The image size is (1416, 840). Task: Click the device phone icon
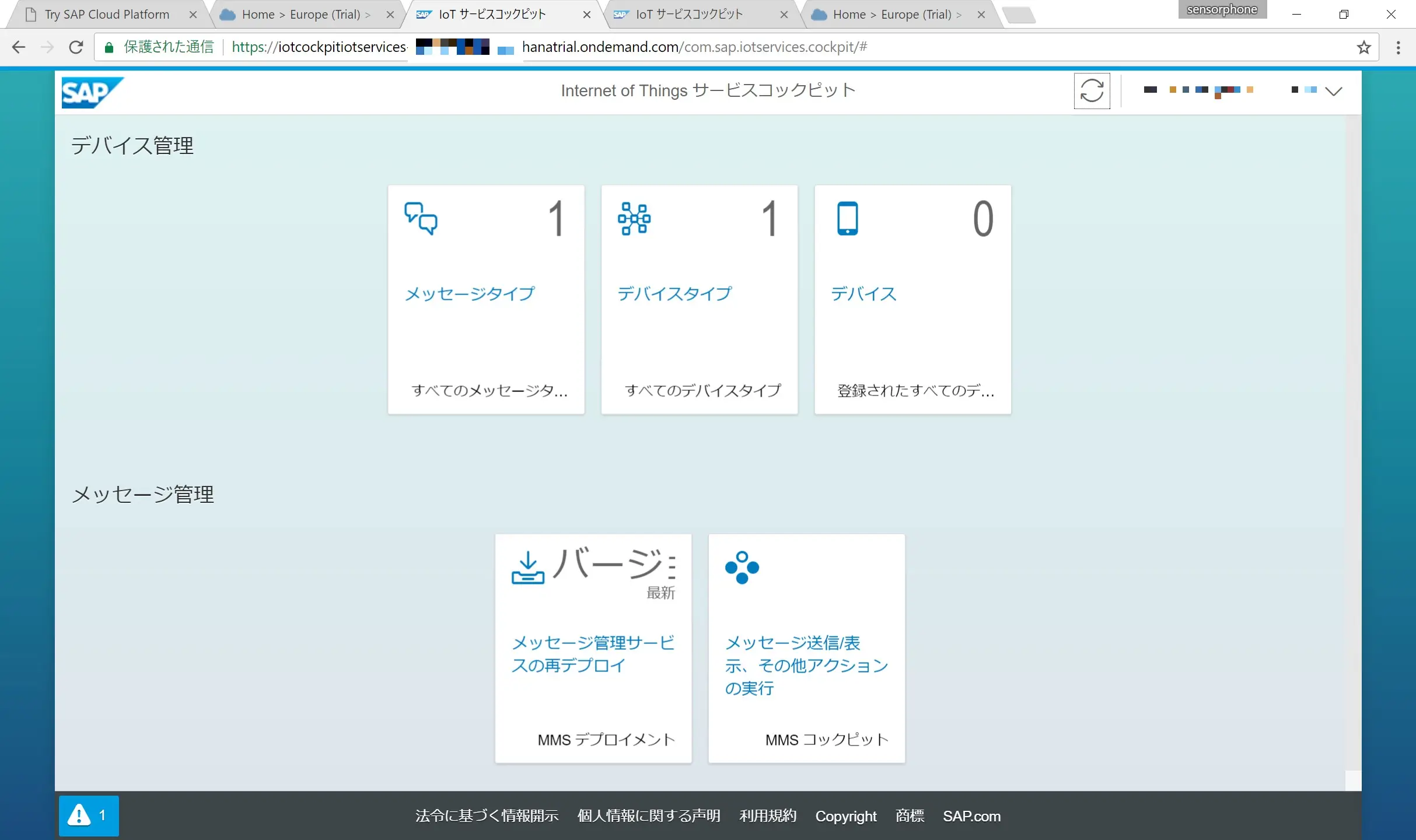[847, 219]
